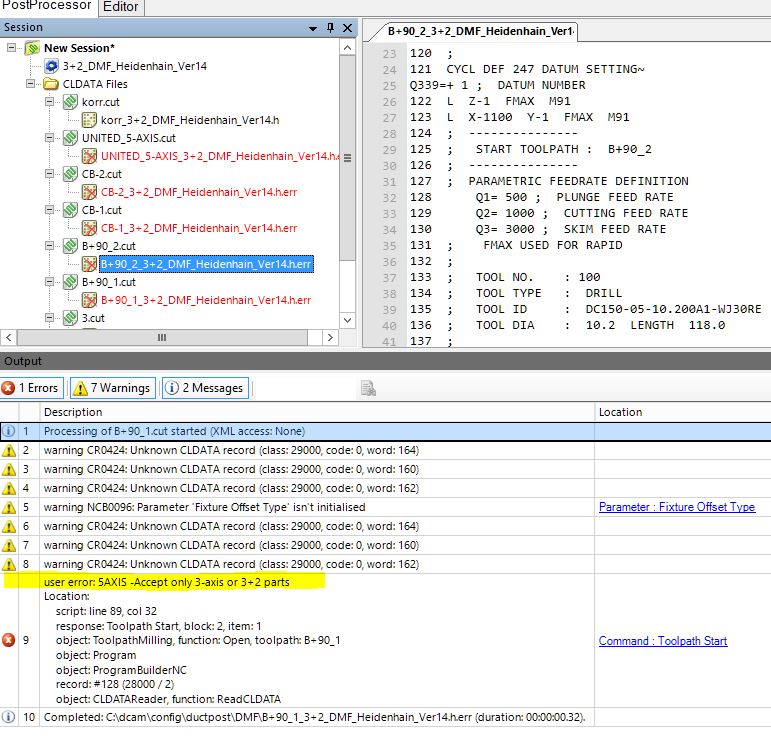
Task: Collapse the B+90_2.cut node
Action: (x=49, y=245)
